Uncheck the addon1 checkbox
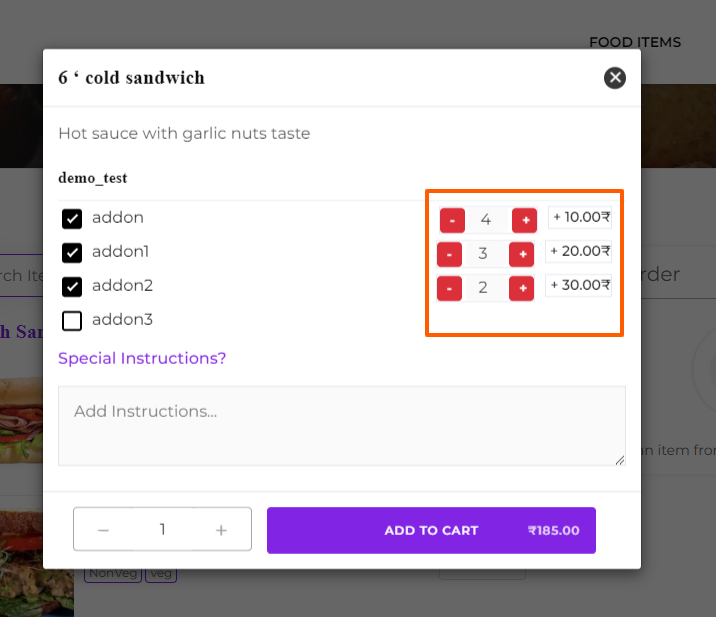The height and width of the screenshot is (617, 716). coord(72,253)
